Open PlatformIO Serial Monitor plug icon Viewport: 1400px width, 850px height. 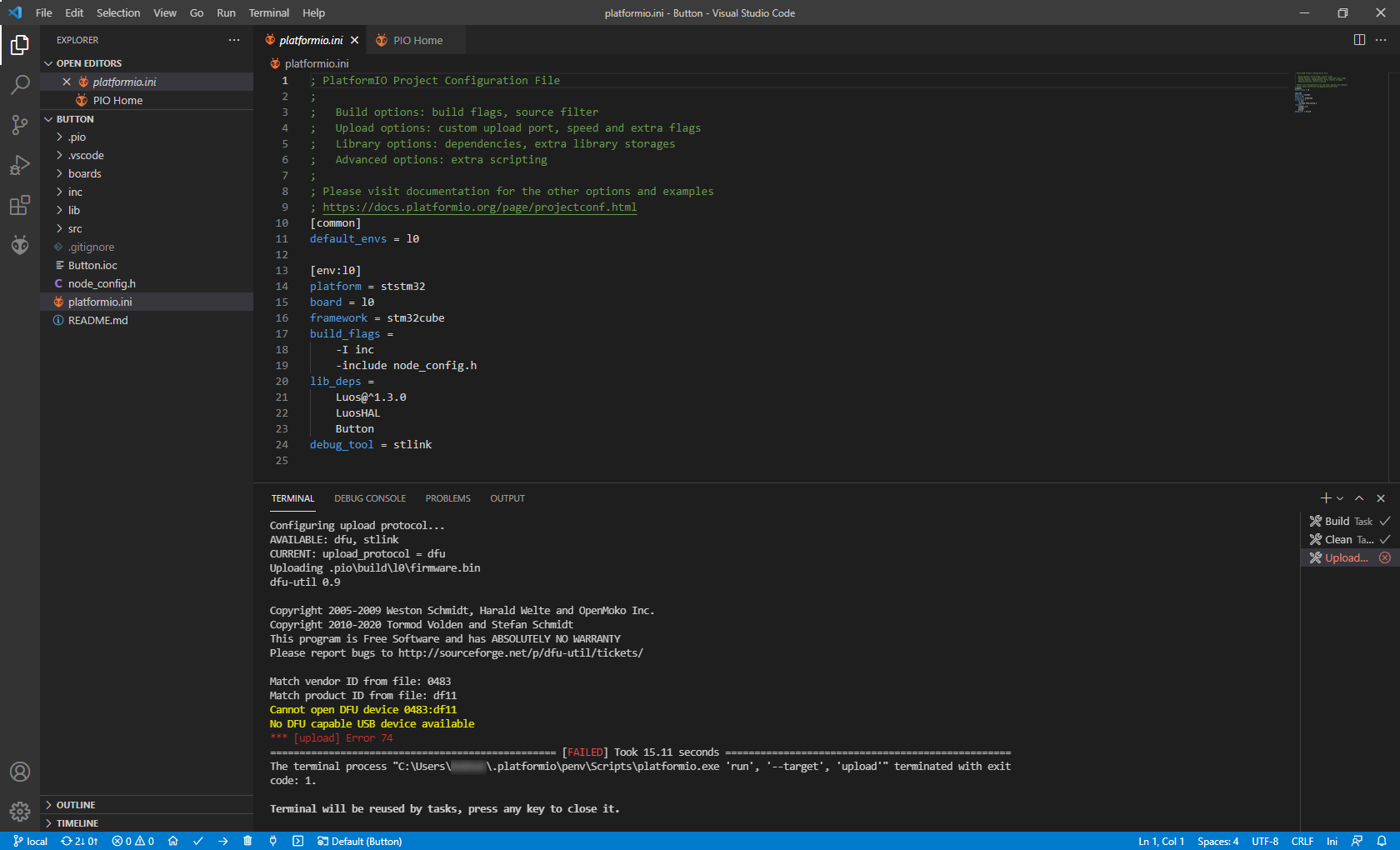point(272,842)
